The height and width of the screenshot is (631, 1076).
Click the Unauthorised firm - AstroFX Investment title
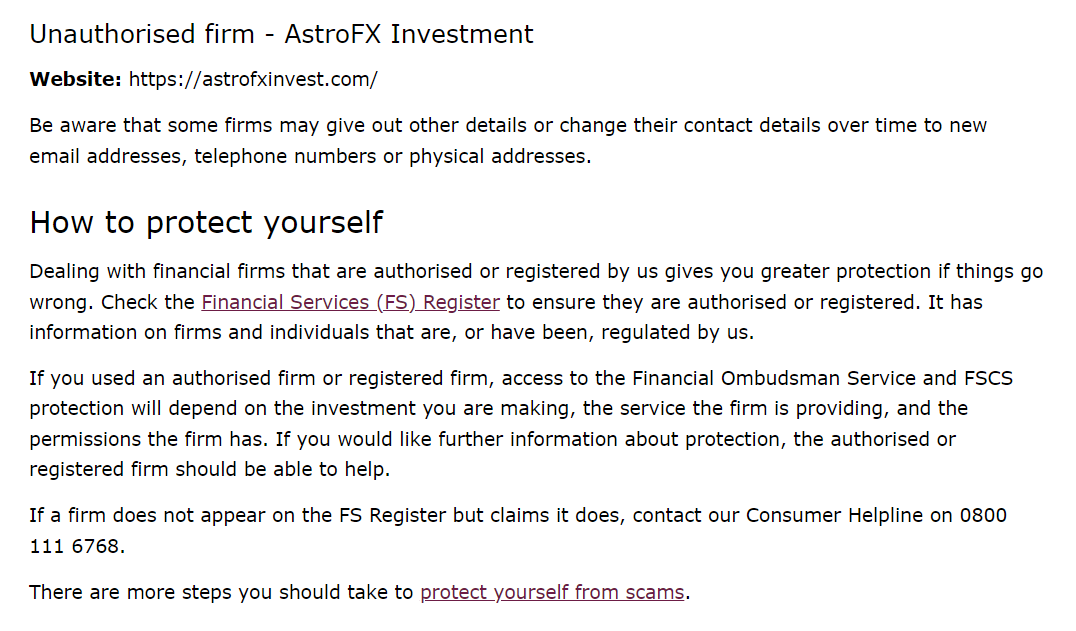tap(281, 34)
